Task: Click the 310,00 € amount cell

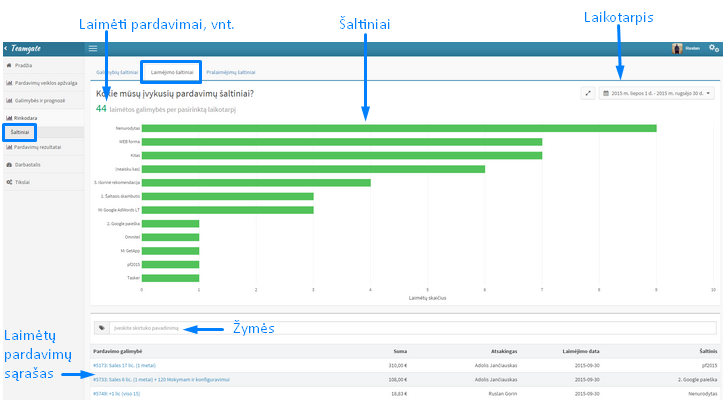Action: 398,365
